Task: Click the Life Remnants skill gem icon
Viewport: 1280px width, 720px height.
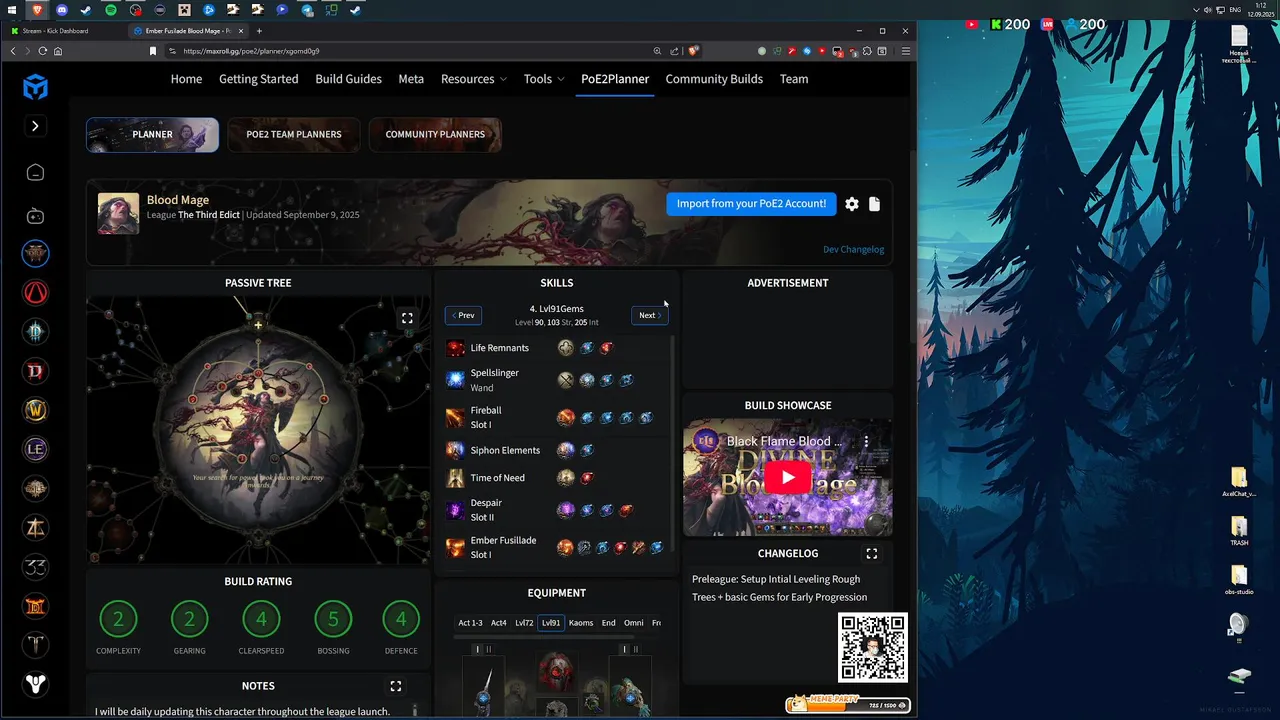Action: tap(456, 348)
